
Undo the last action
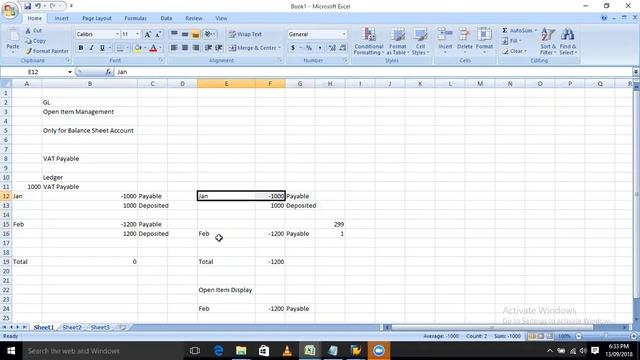(38, 6)
